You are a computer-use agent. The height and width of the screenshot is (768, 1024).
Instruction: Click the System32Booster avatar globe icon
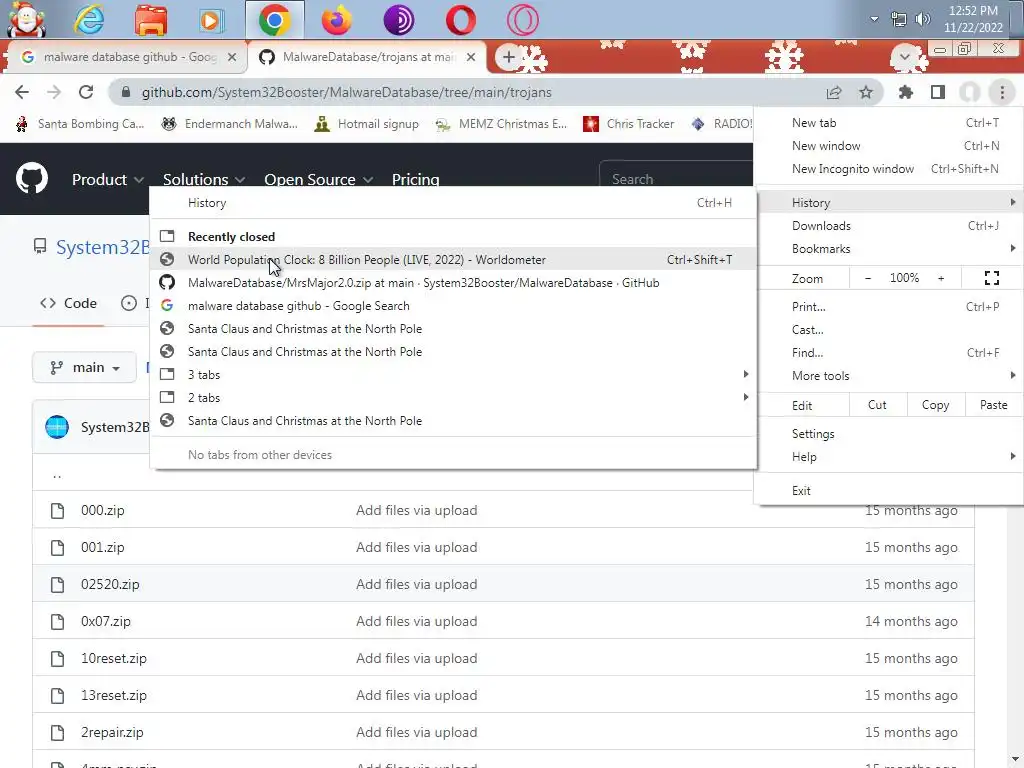click(57, 427)
